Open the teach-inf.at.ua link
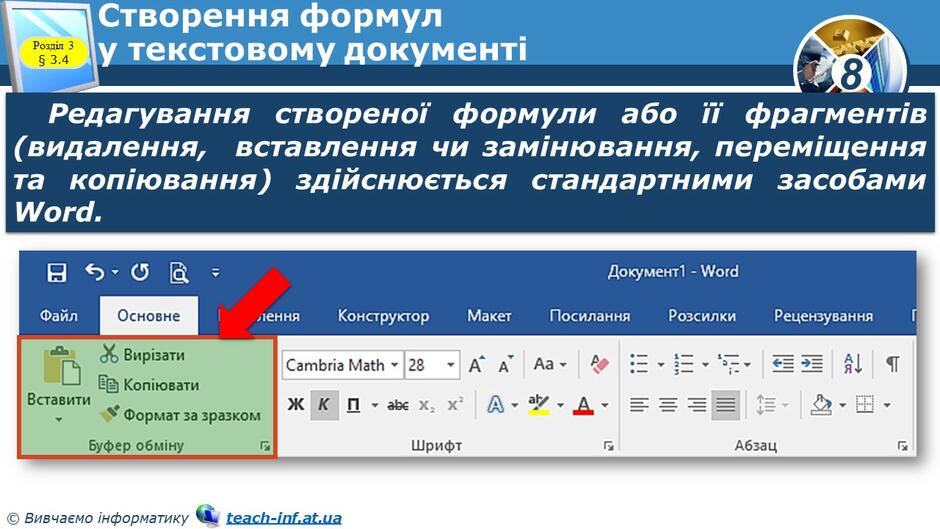This screenshot has width=940, height=529. pos(284,518)
